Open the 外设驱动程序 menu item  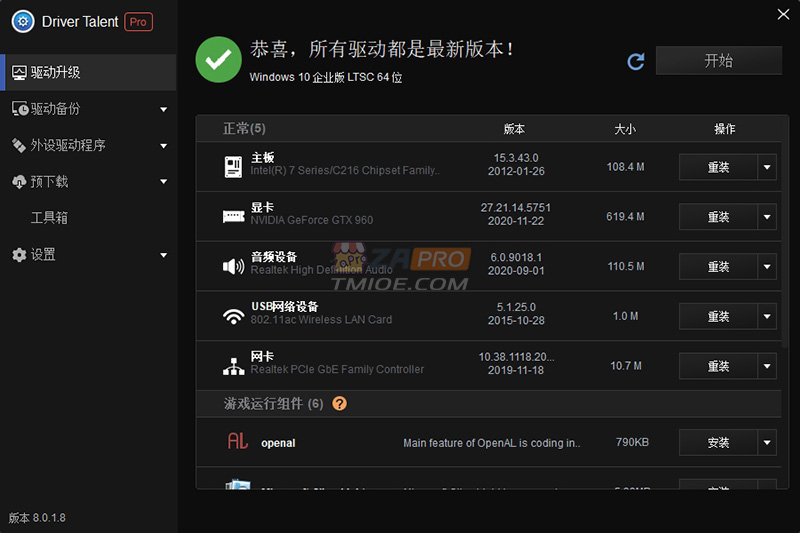point(88,145)
